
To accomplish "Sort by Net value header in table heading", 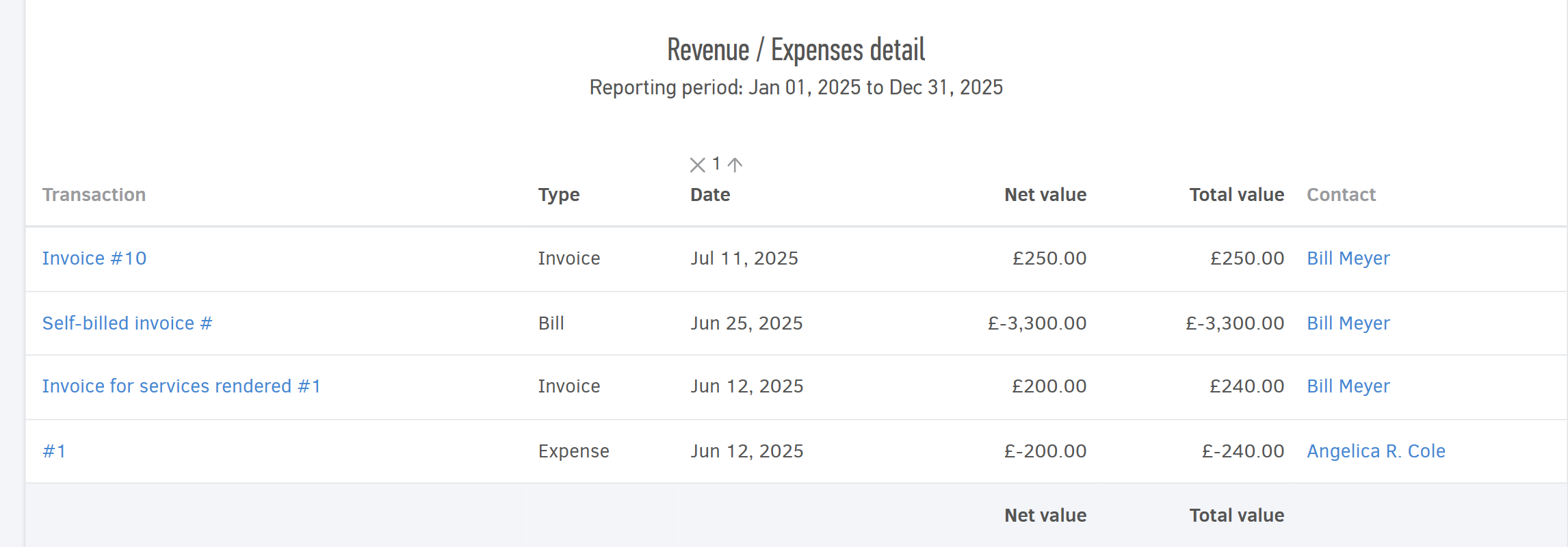I will [1045, 195].
